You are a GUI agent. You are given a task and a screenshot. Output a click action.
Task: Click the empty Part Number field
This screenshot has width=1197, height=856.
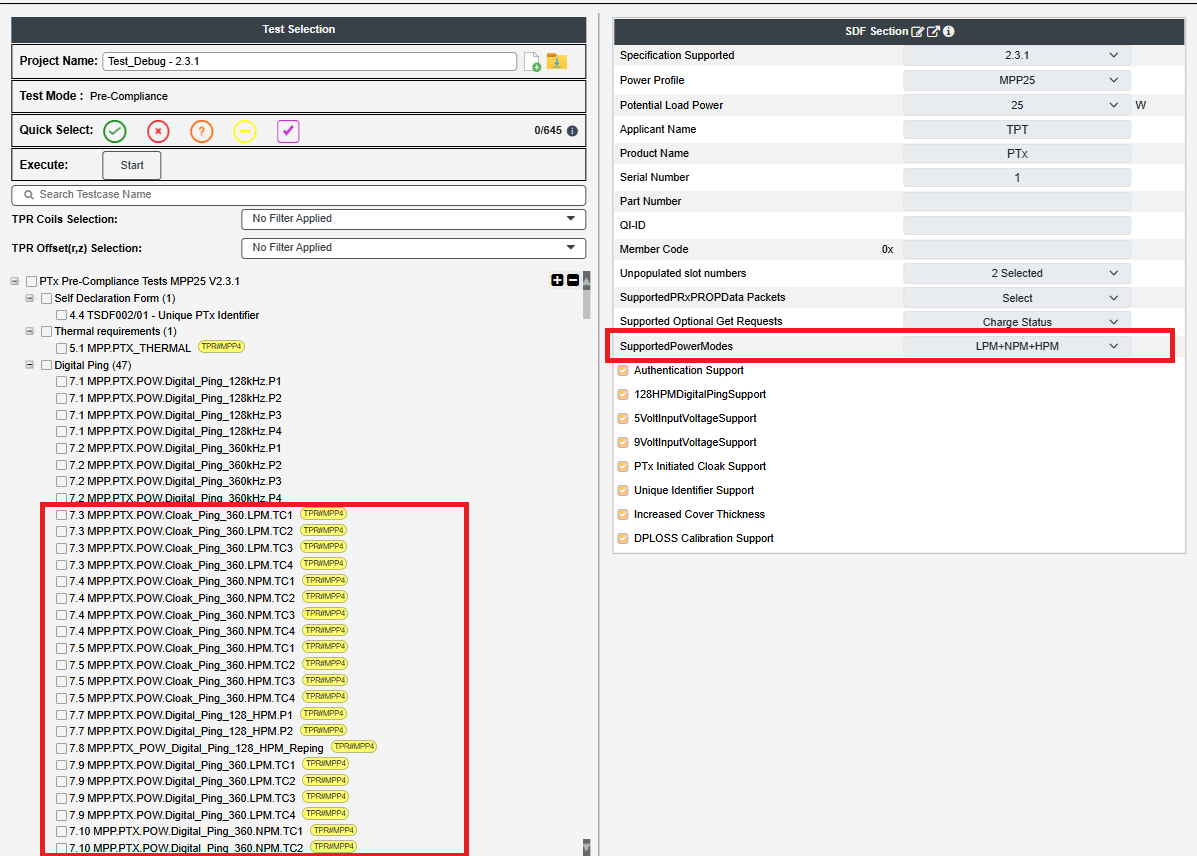1016,202
